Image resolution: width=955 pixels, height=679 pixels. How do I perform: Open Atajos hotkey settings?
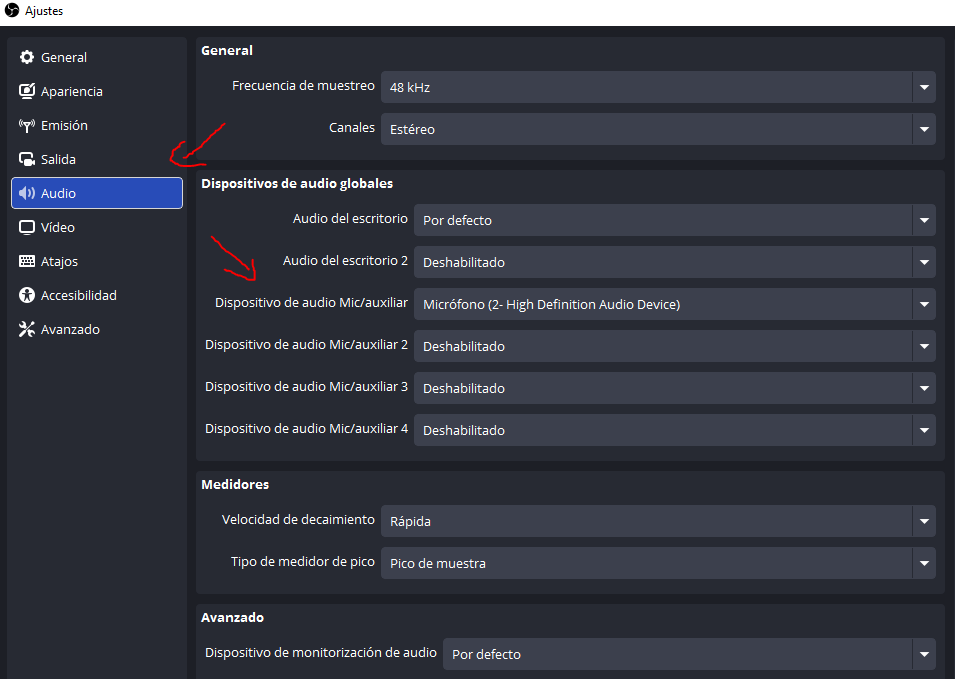(97, 261)
